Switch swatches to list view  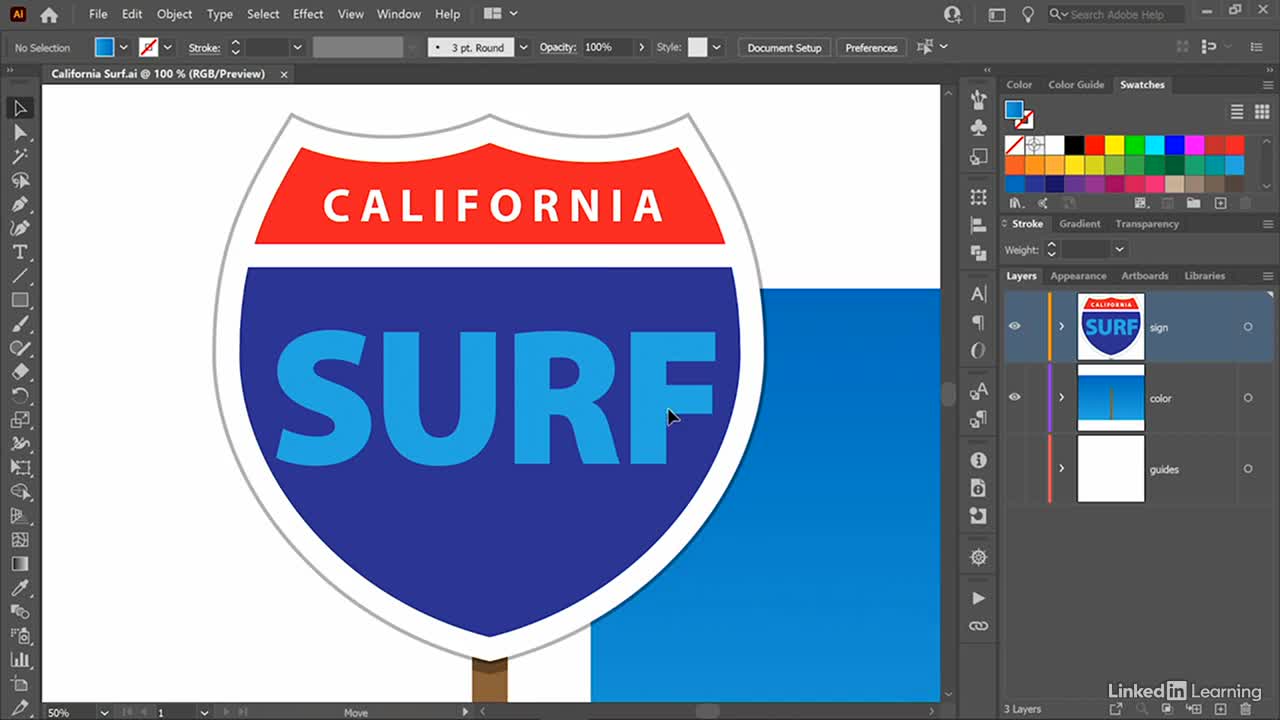click(x=1237, y=112)
